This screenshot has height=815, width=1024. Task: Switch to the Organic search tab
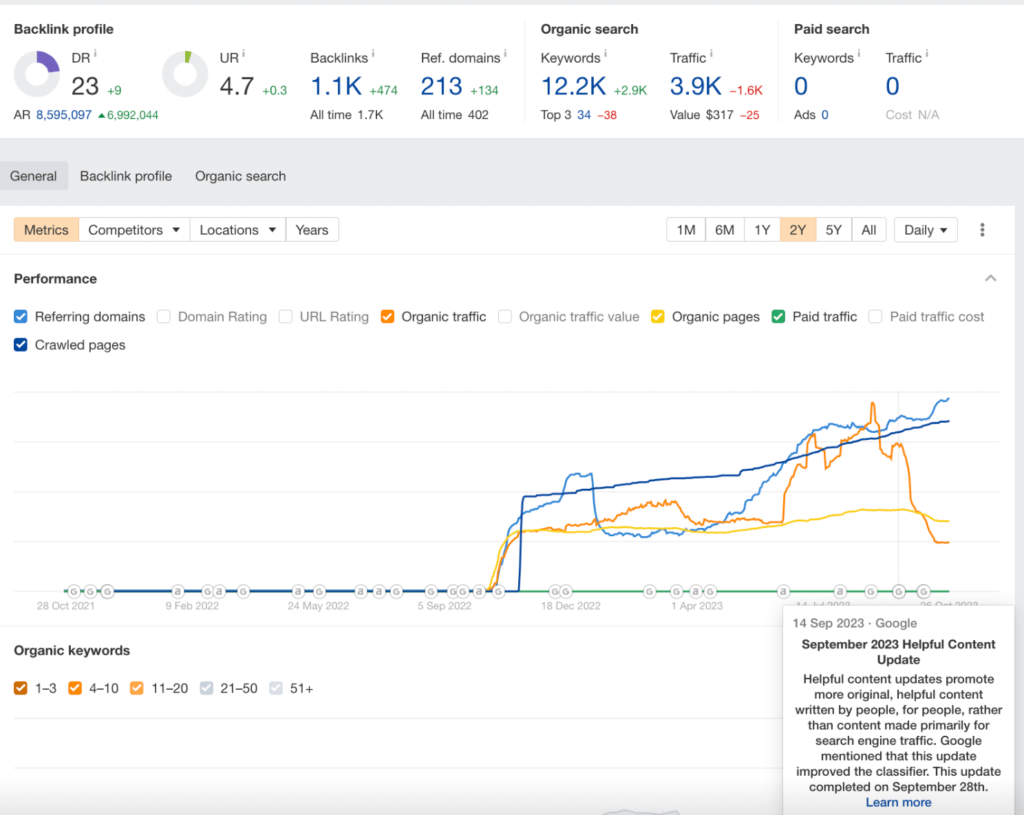pyautogui.click(x=240, y=175)
